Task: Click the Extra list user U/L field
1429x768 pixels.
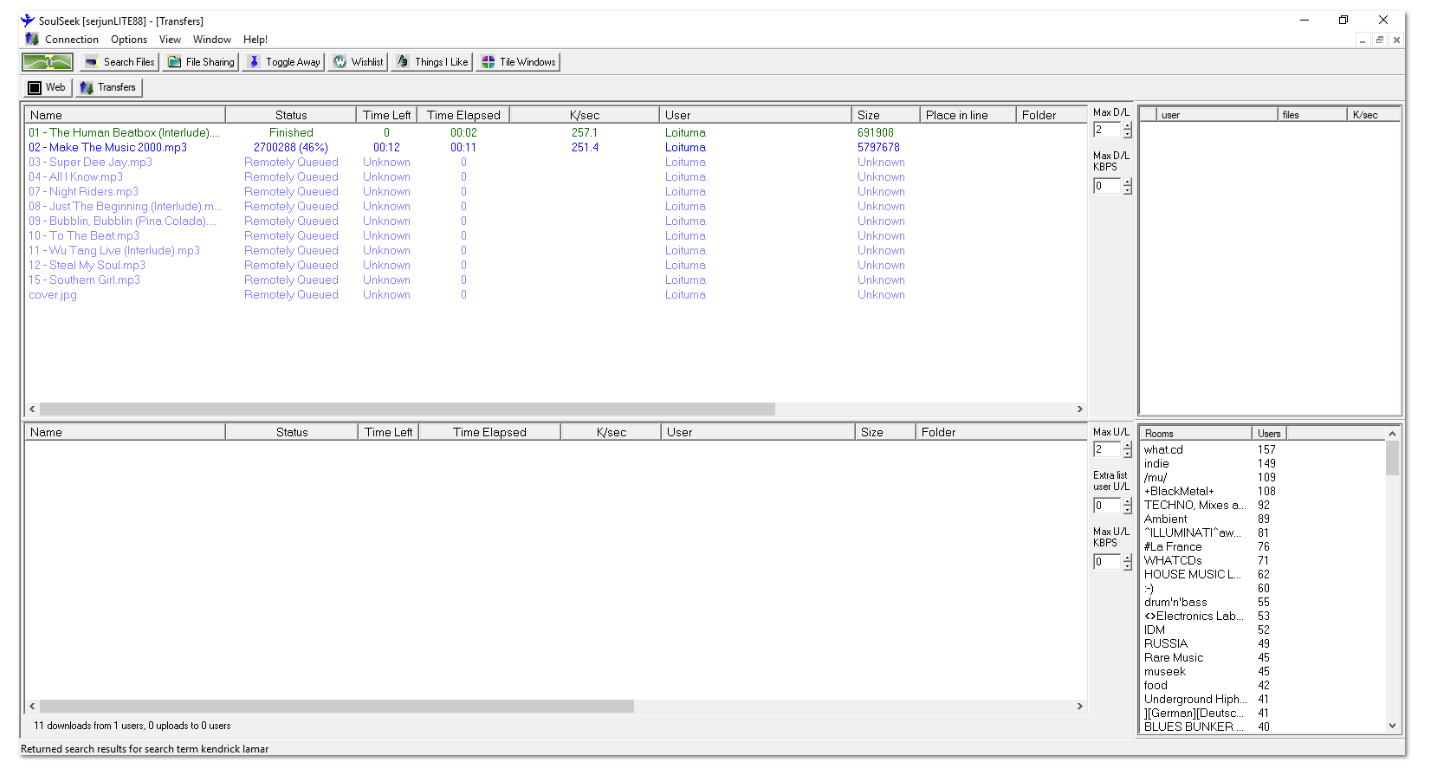Action: [1107, 506]
